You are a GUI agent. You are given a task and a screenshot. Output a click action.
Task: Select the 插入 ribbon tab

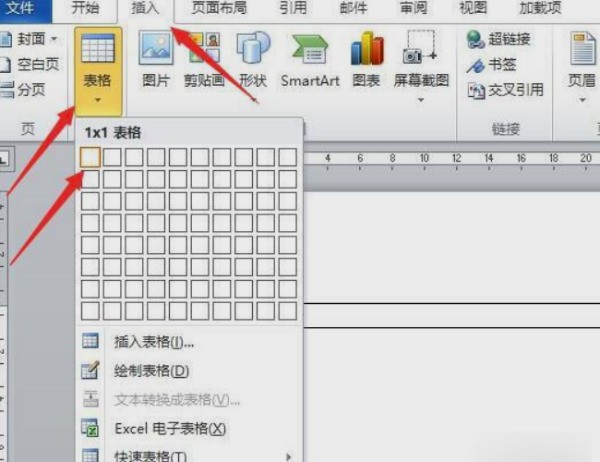click(145, 8)
